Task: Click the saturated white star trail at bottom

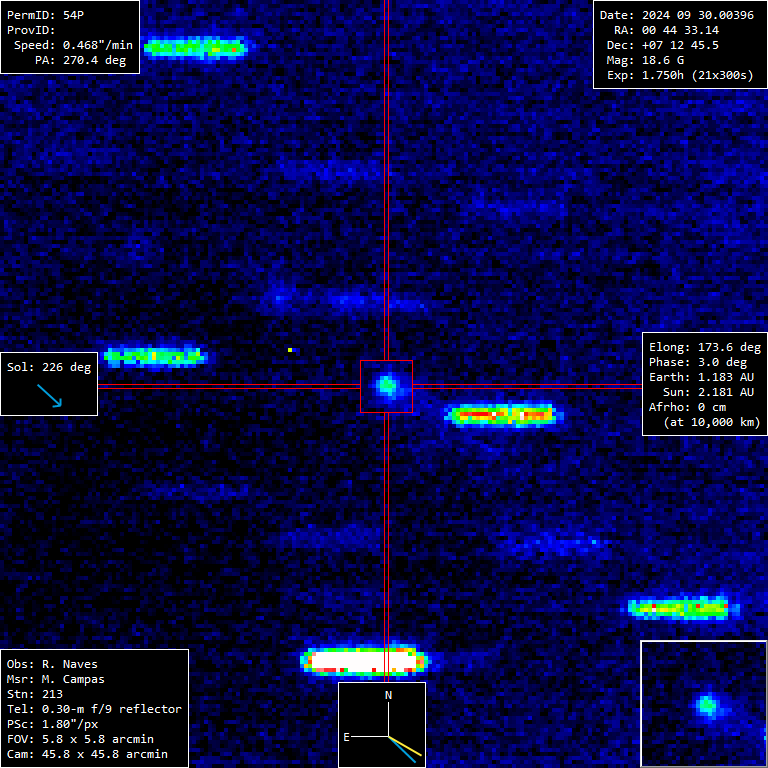Action: (x=364, y=661)
